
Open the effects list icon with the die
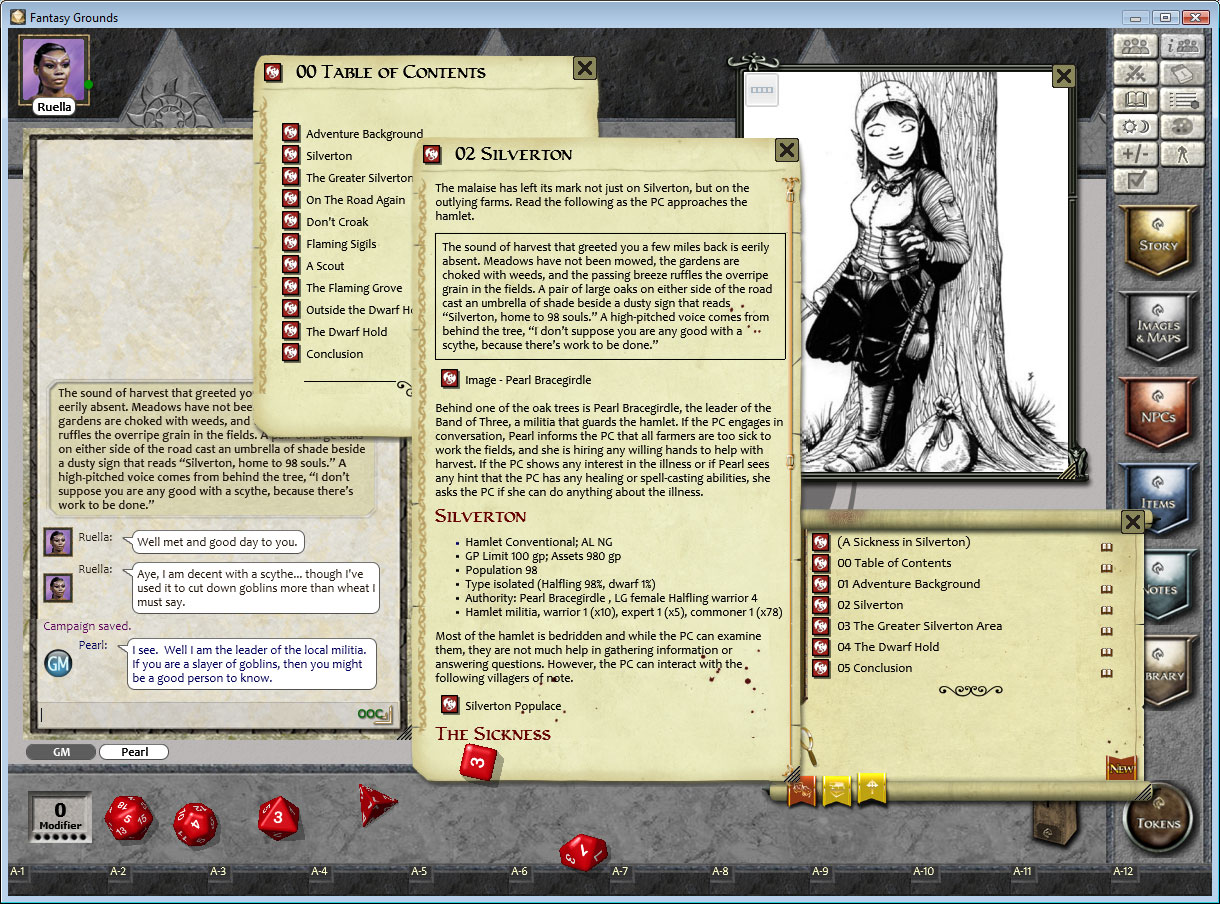1183,101
